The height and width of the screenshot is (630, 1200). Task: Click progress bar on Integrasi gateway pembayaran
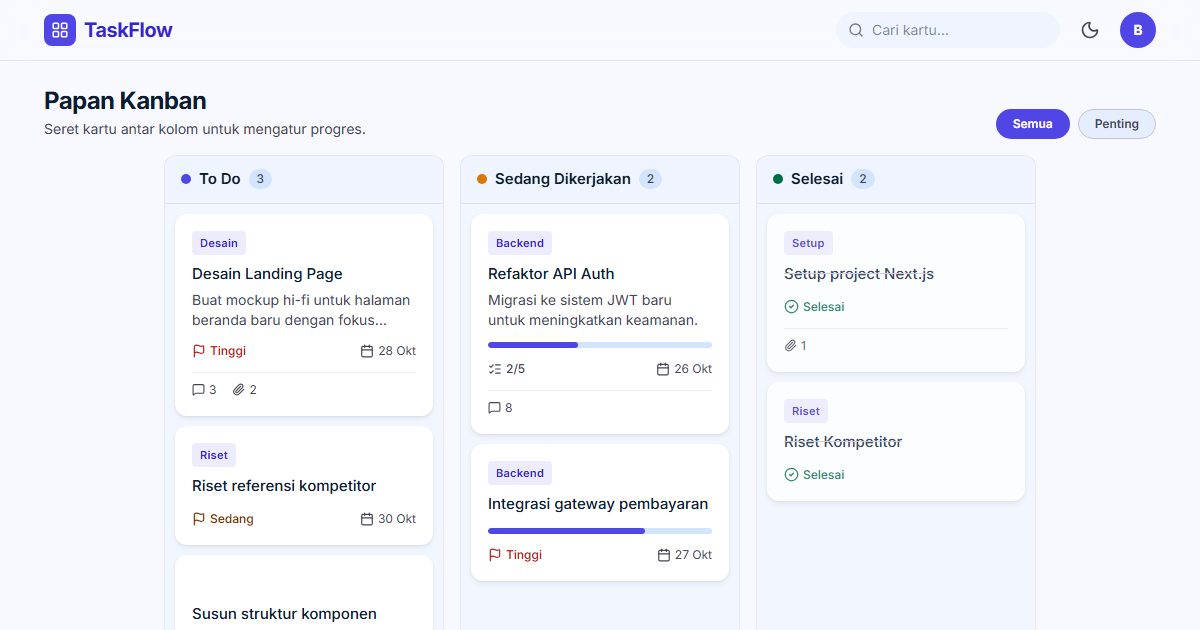click(600, 531)
